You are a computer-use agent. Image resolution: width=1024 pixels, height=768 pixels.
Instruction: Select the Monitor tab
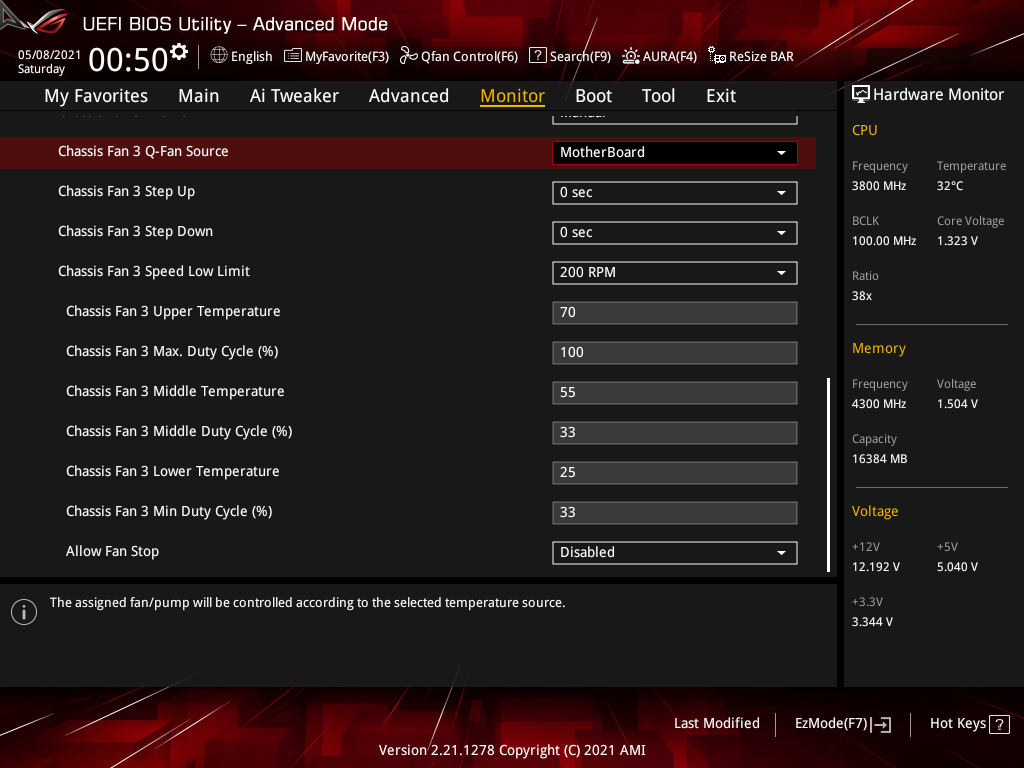tap(513, 96)
